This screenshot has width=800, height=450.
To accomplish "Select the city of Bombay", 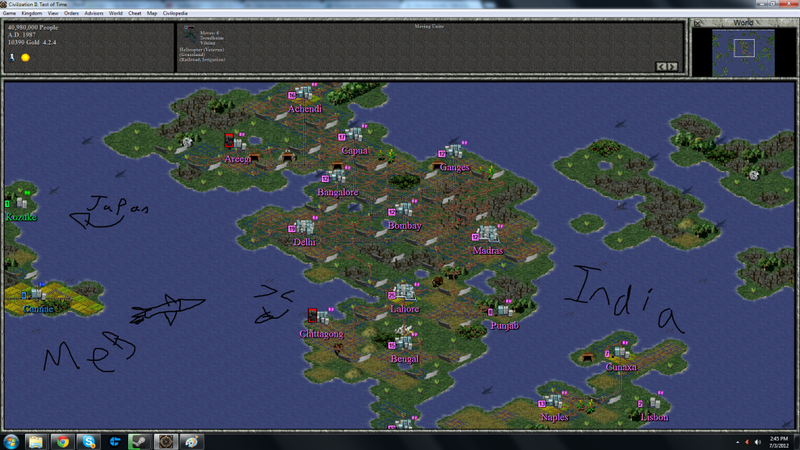I will click(x=404, y=209).
